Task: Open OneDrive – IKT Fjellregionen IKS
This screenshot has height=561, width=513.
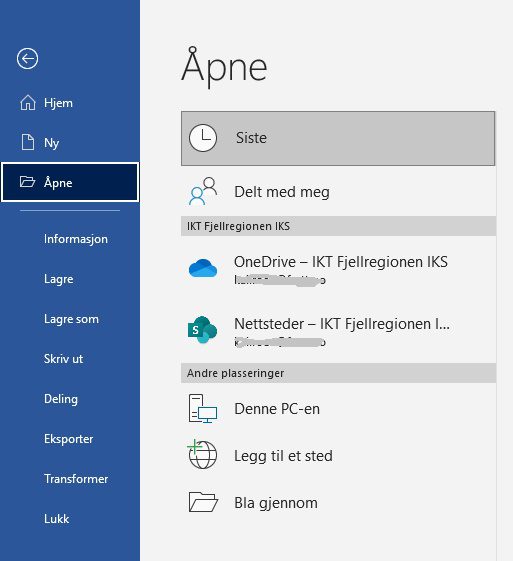Action: (x=338, y=269)
